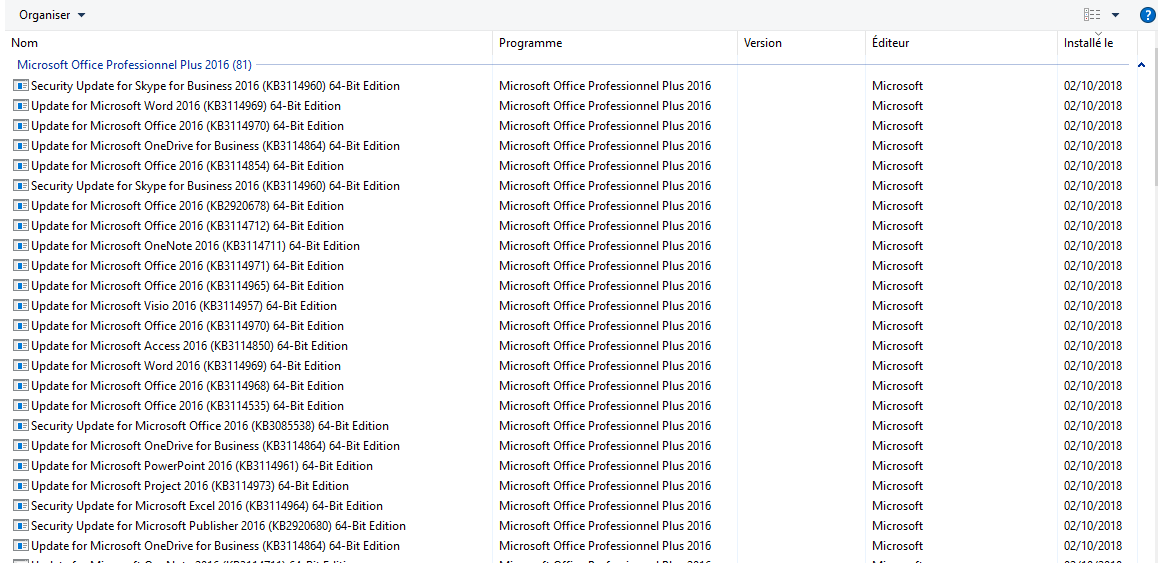Screen dimensions: 1158x563
Task: Click the icon of Office 2016 update KB3114854
Action: click(21, 166)
